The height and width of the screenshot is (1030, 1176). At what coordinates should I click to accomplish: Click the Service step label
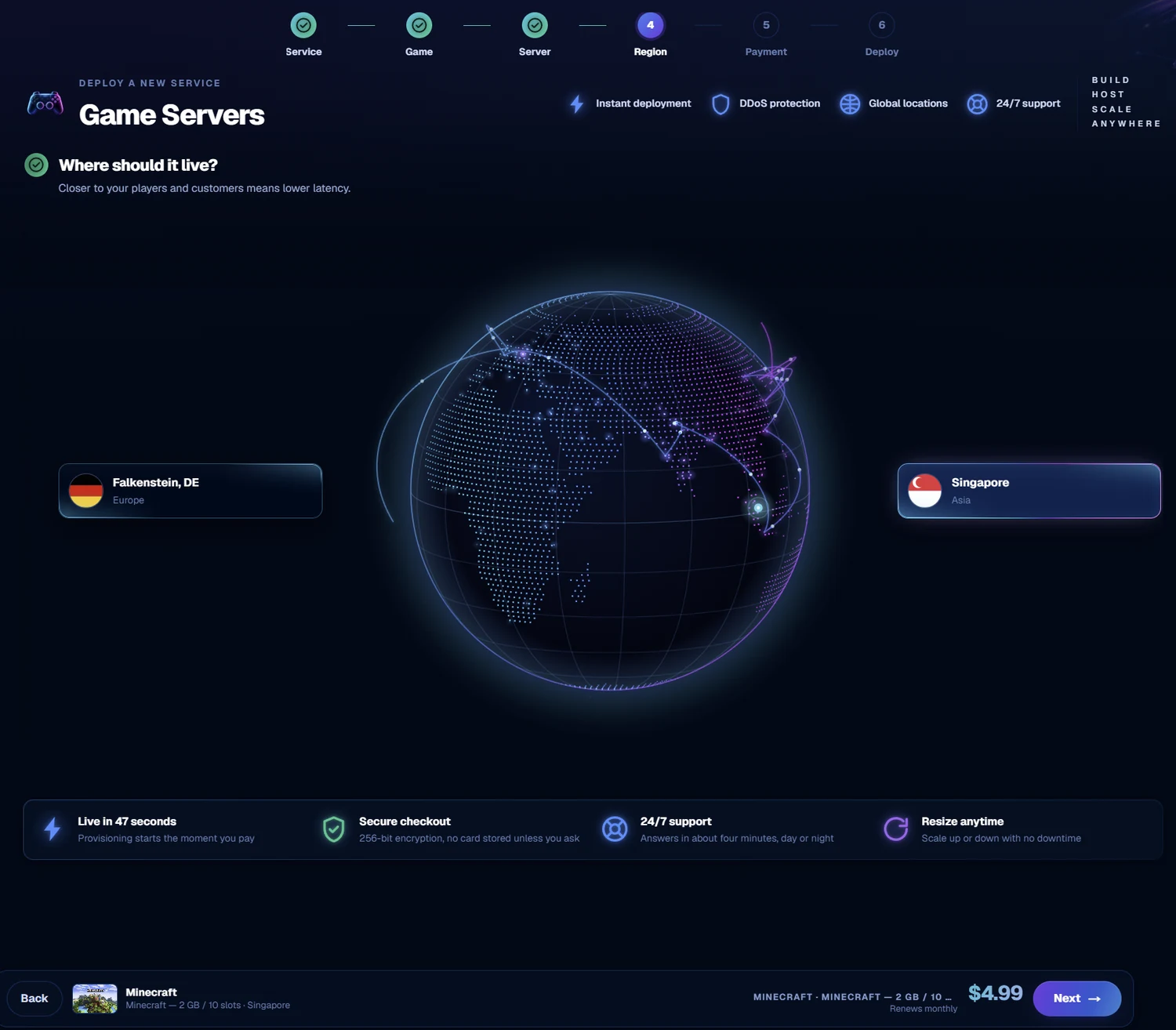[x=303, y=52]
